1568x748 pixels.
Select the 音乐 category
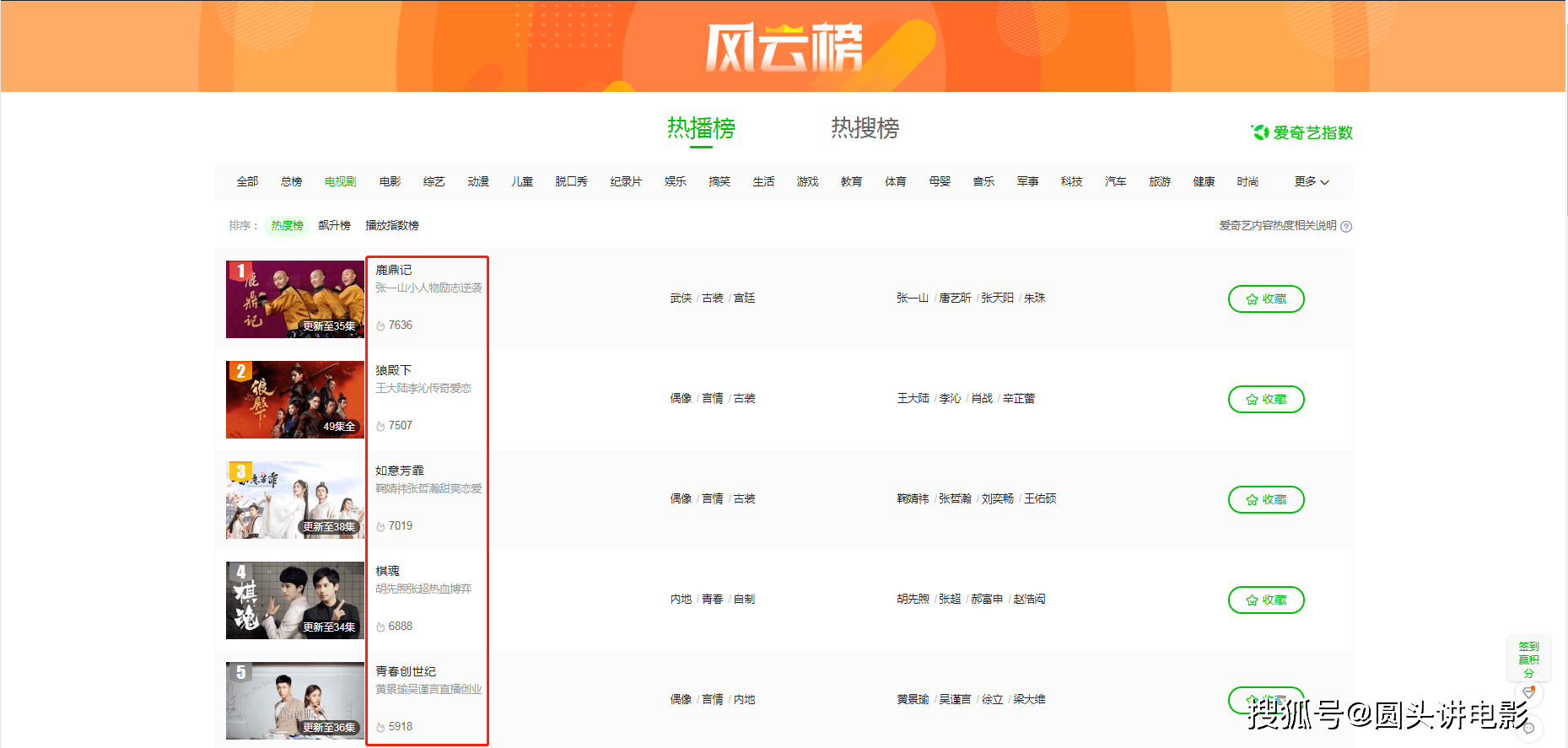pos(983,181)
